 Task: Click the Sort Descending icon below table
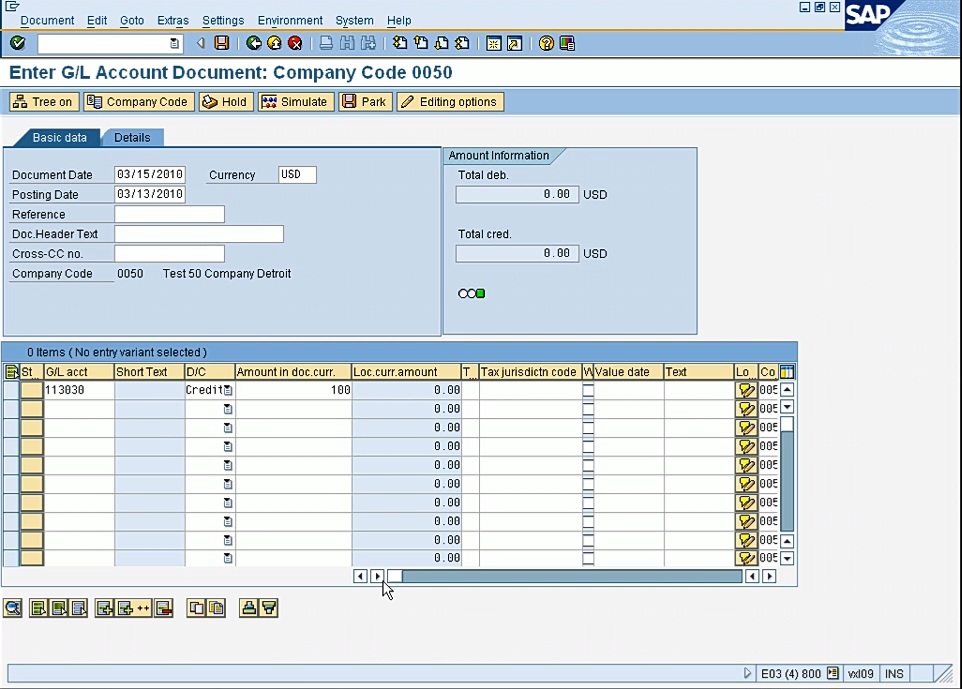(x=269, y=608)
